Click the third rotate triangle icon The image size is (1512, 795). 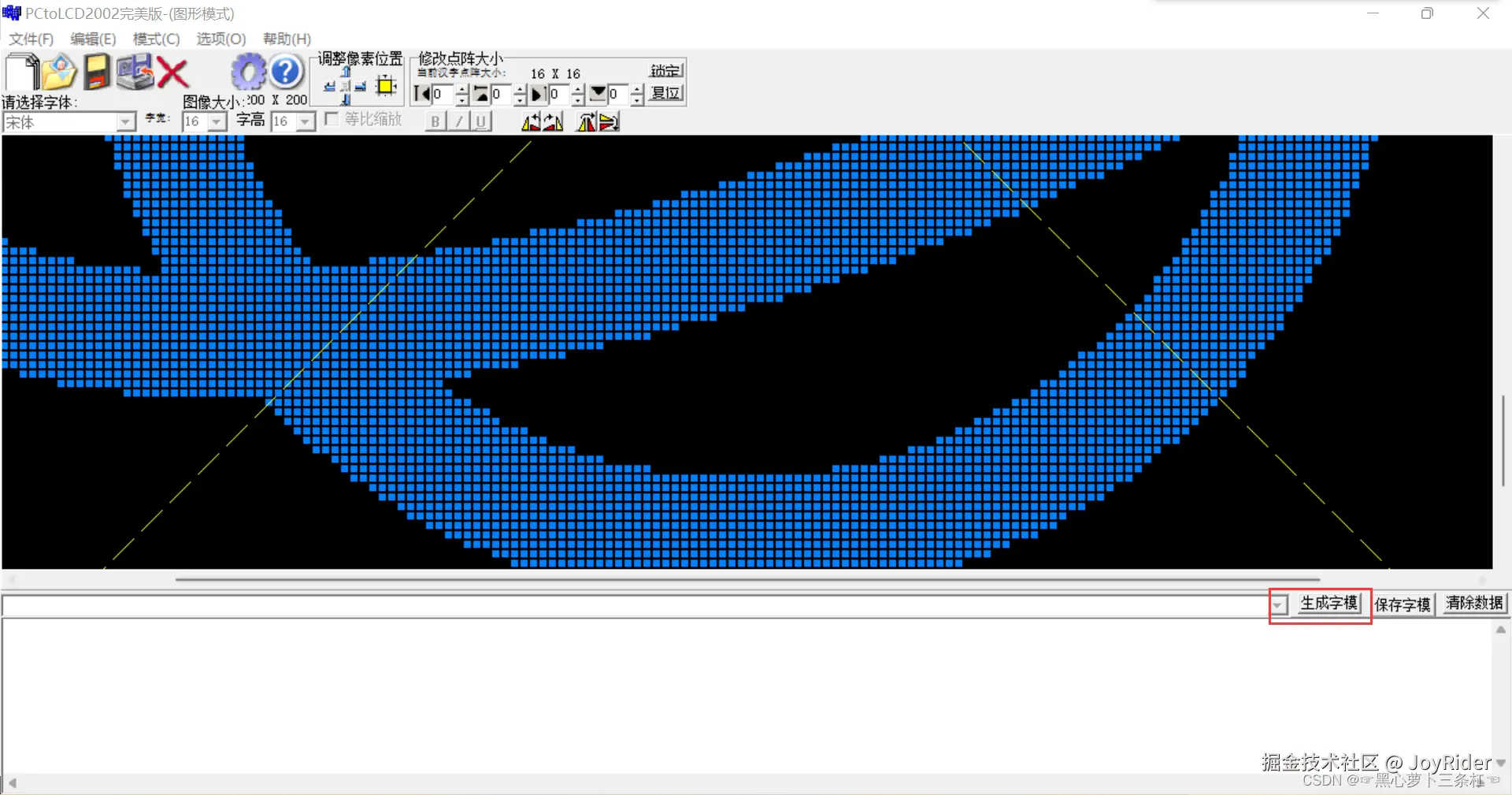(x=587, y=121)
